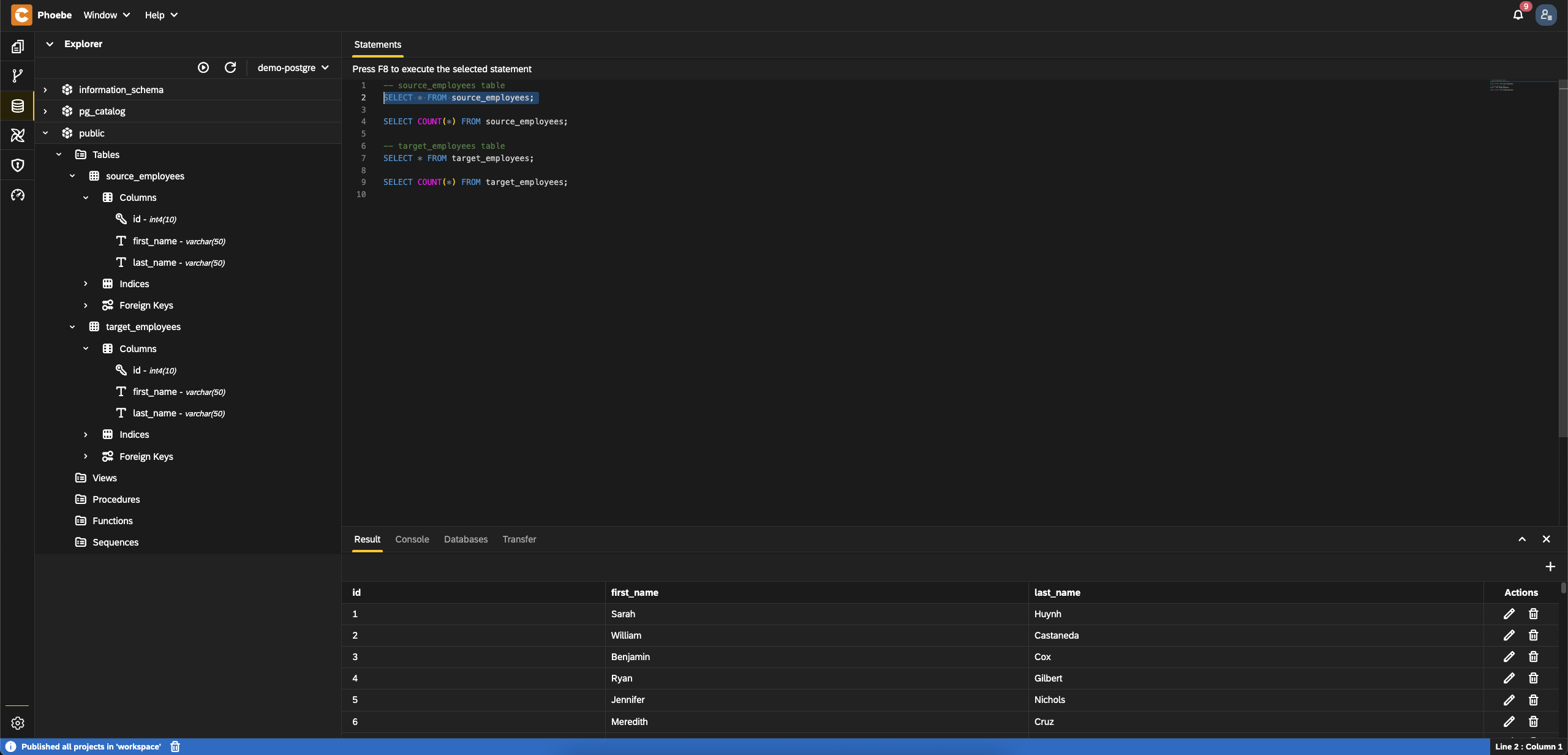Screen dimensions: 1568x755
Task: Expand Foreign Keys under target_employees
Action: (86, 456)
